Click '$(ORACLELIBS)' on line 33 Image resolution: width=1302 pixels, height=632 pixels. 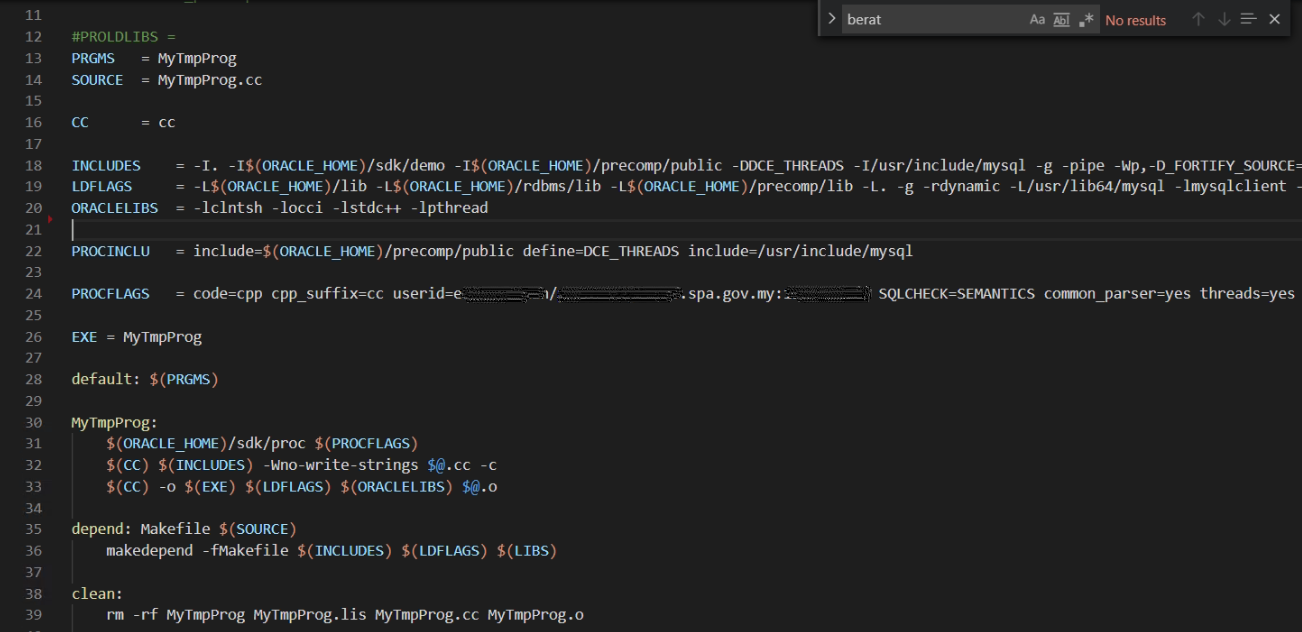coord(397,487)
